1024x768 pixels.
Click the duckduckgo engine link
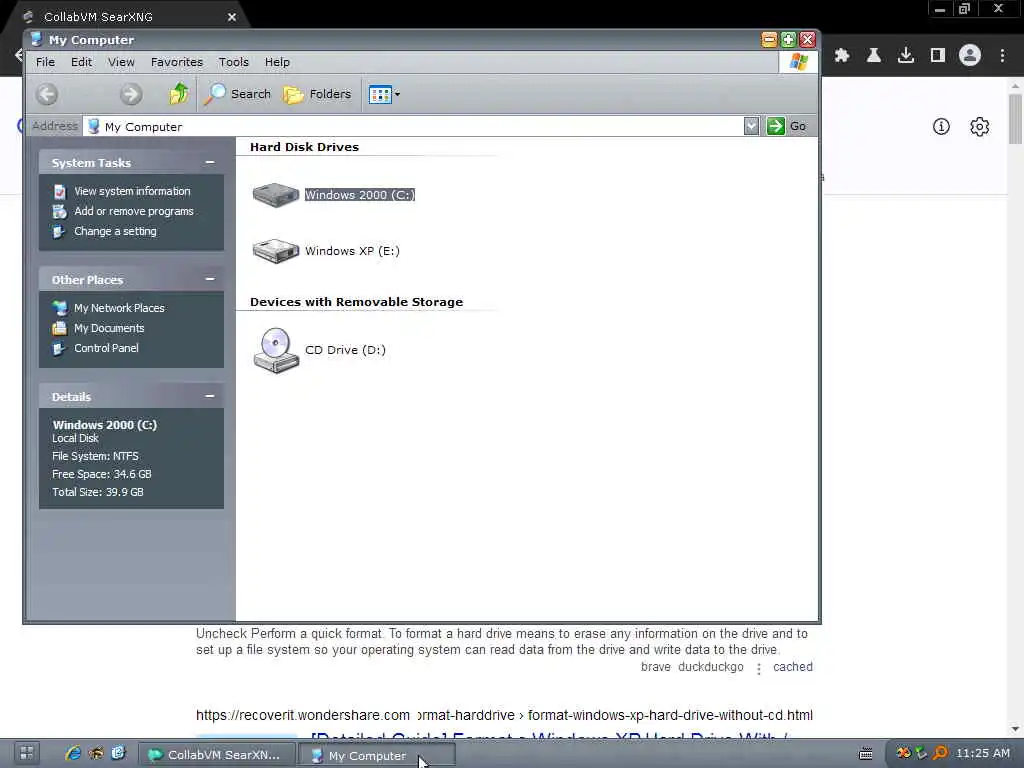click(711, 667)
